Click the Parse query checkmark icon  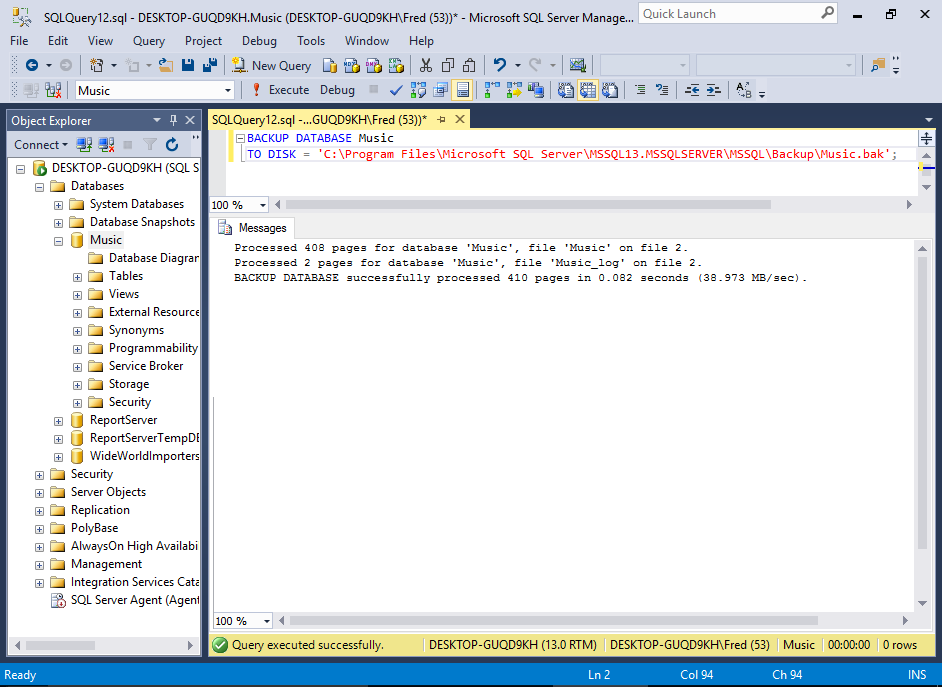[396, 90]
